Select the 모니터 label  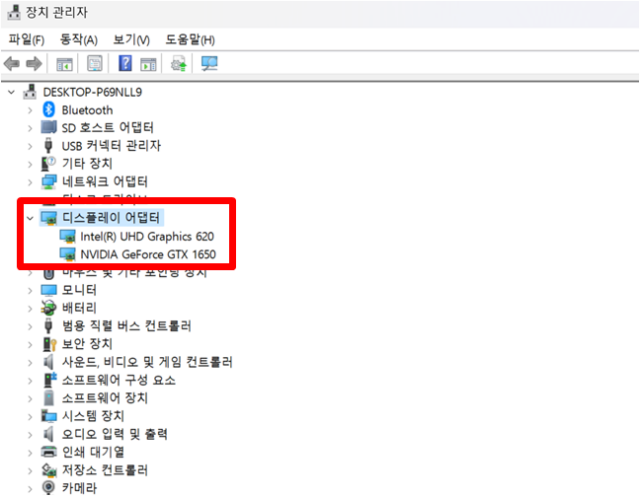[x=79, y=290]
